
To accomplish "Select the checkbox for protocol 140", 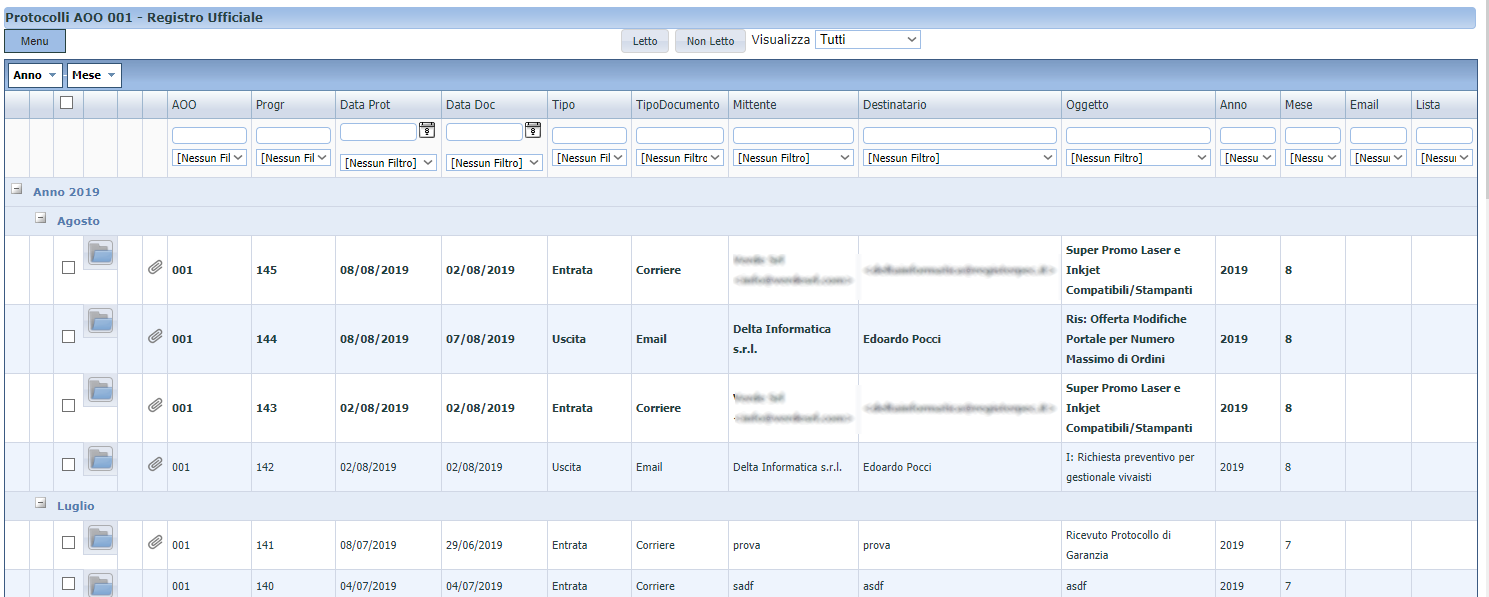I will pyautogui.click(x=68, y=583).
